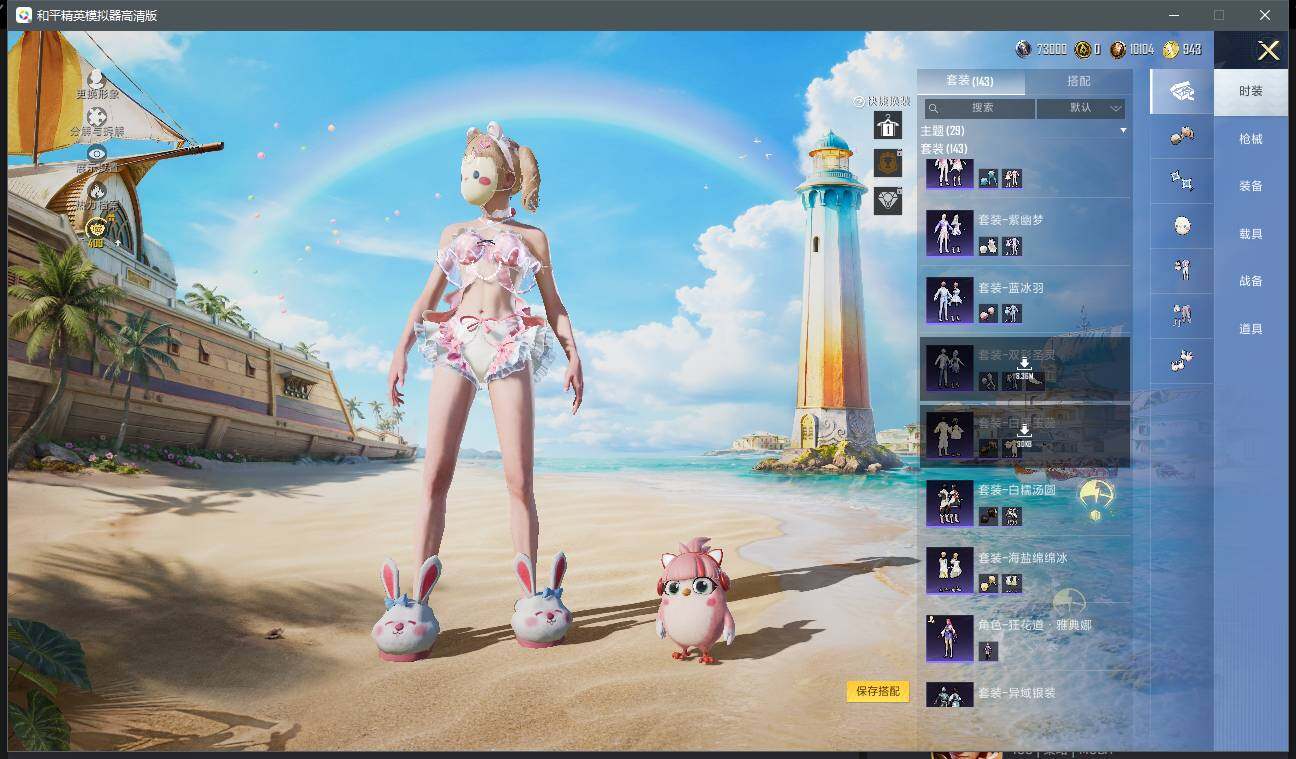Click the 73000 currency icon

tap(1023, 49)
